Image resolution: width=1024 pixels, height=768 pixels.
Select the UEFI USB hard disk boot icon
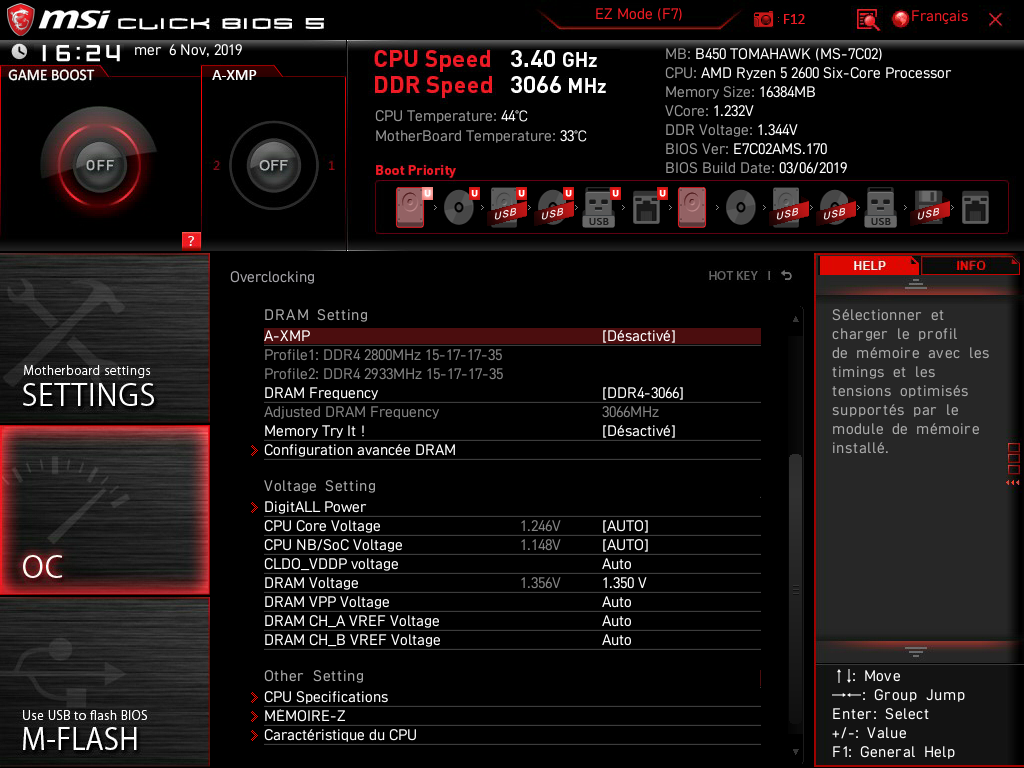pos(507,208)
